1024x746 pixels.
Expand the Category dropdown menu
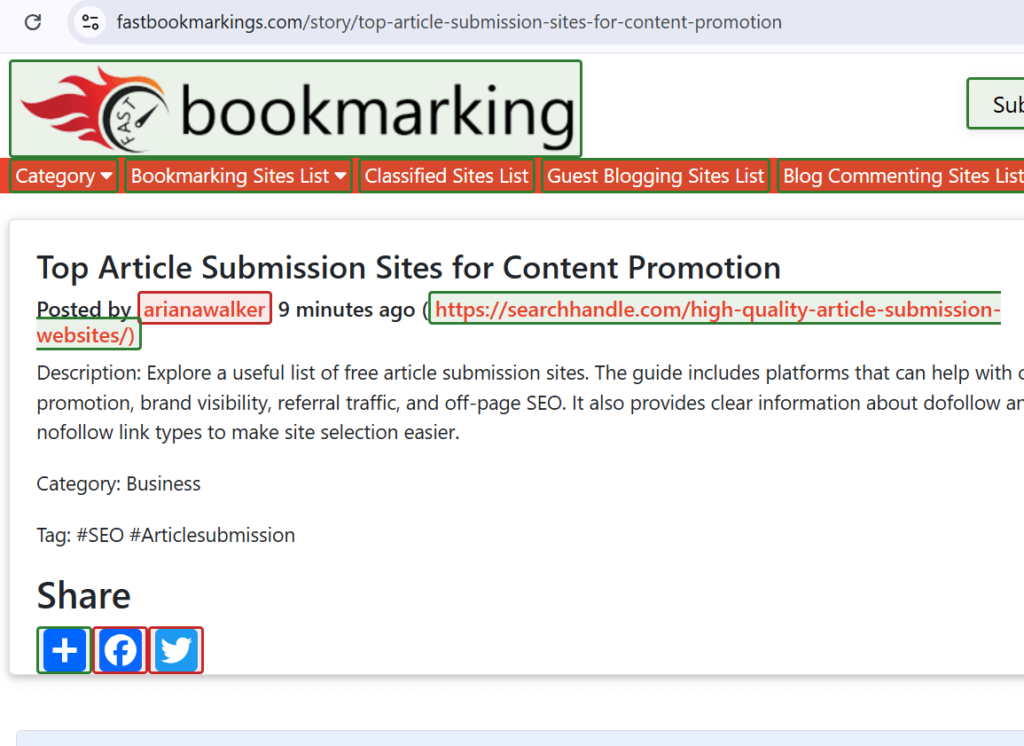(x=63, y=176)
